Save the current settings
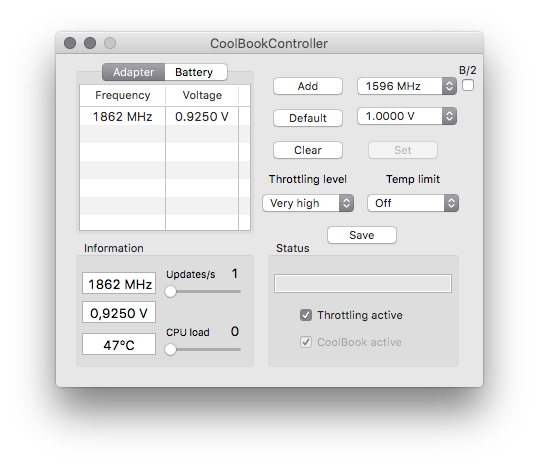 click(x=362, y=235)
